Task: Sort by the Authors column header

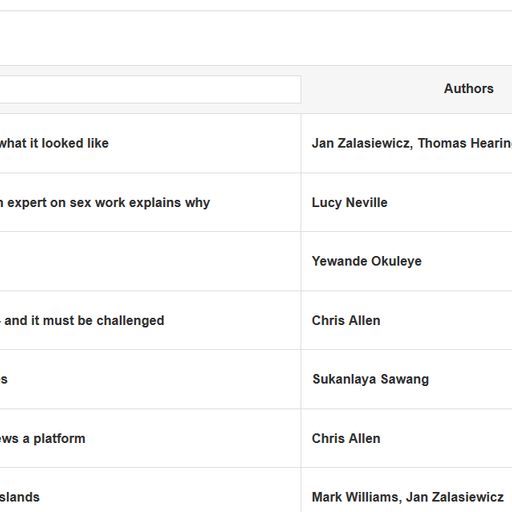Action: pyautogui.click(x=468, y=89)
